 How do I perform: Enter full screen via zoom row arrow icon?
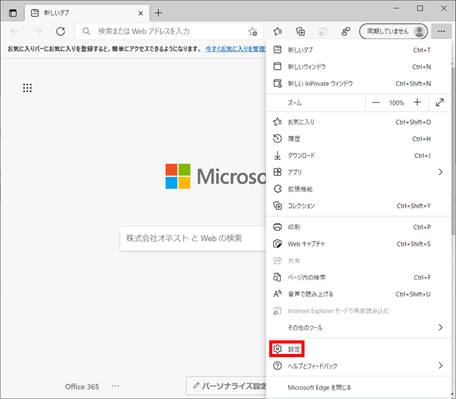pyautogui.click(x=440, y=103)
